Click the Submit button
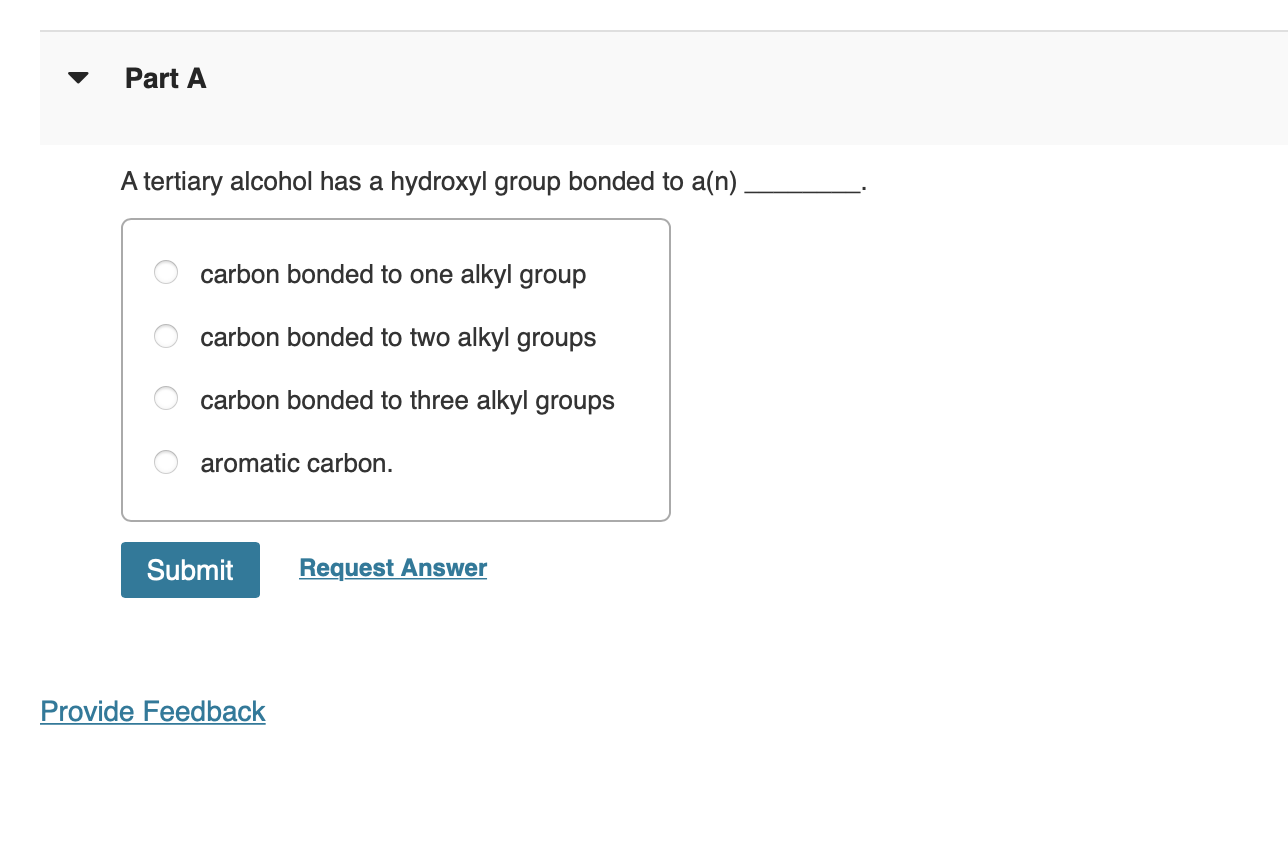This screenshot has width=1288, height=850. 190,569
